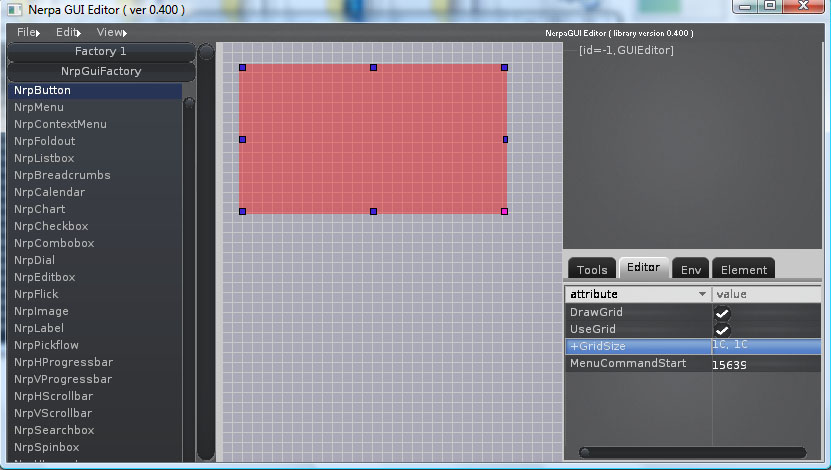Image resolution: width=831 pixels, height=470 pixels.
Task: Click the top-left resize handle of red rectangle
Action: pos(242,68)
